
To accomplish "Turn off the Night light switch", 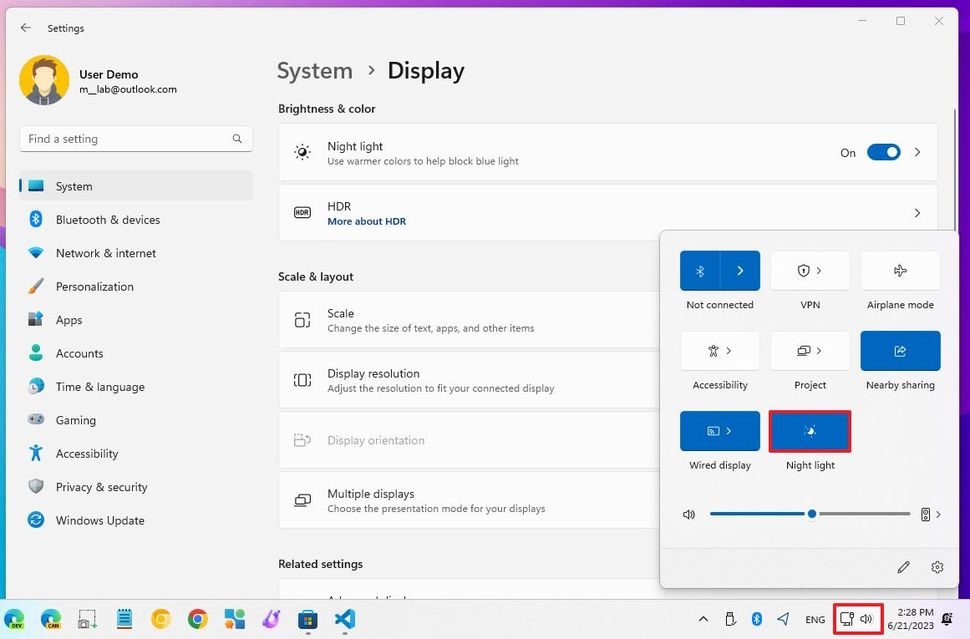I will 883,152.
